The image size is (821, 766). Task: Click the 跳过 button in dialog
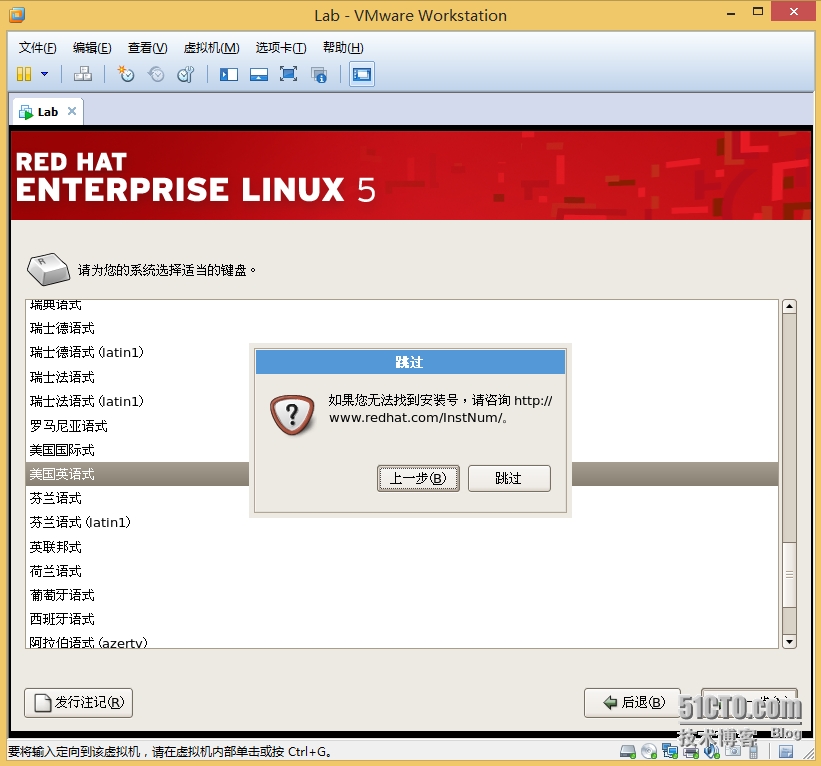(509, 478)
